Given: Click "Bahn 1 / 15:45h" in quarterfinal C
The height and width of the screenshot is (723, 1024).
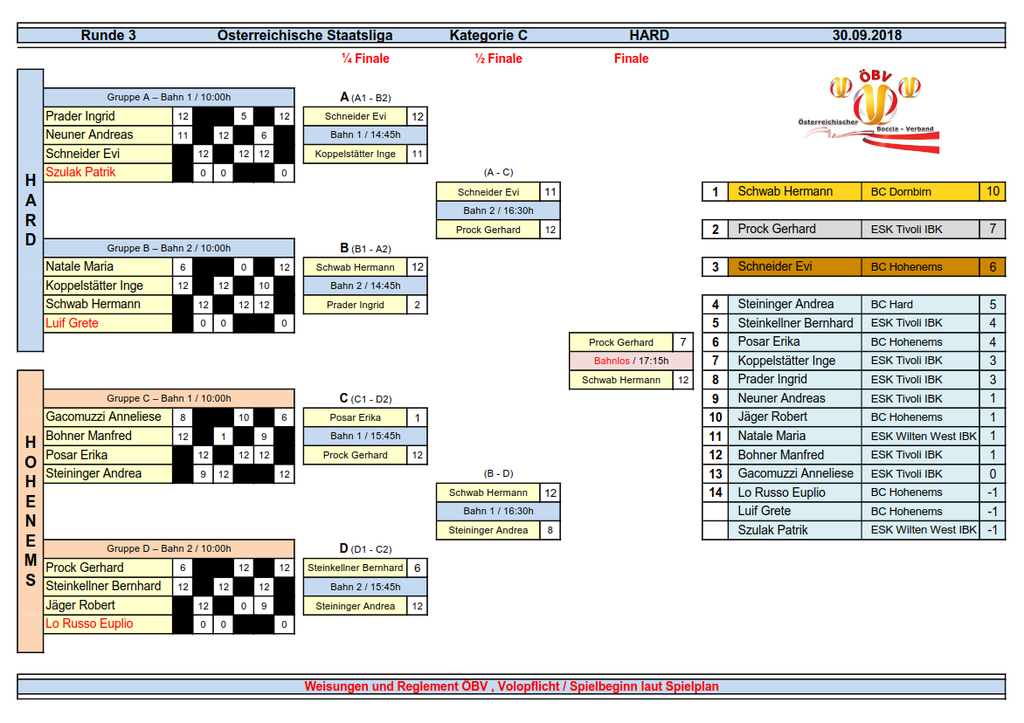Looking at the screenshot, I should [365, 436].
